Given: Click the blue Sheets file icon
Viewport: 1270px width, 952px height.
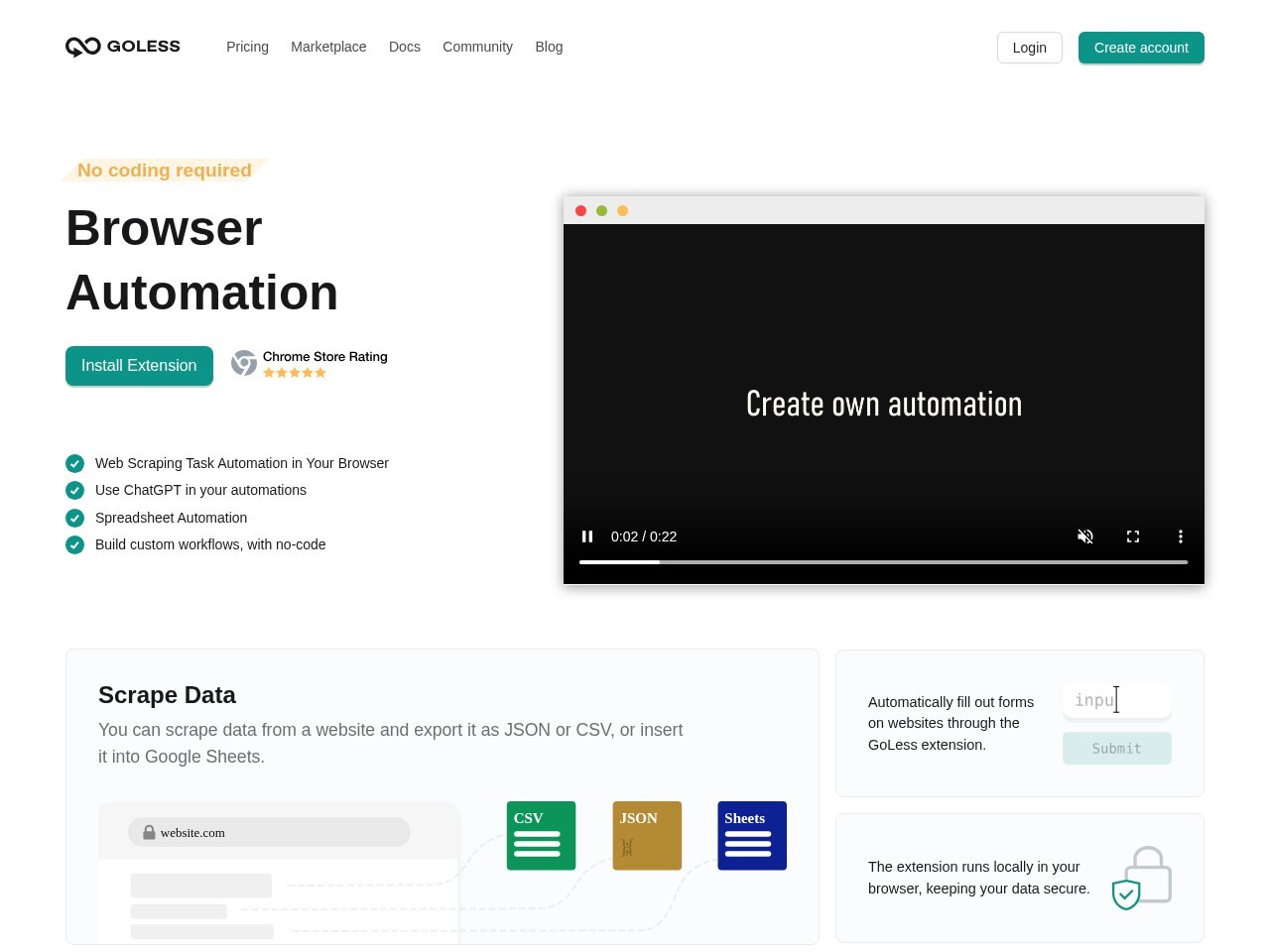Looking at the screenshot, I should [x=752, y=836].
